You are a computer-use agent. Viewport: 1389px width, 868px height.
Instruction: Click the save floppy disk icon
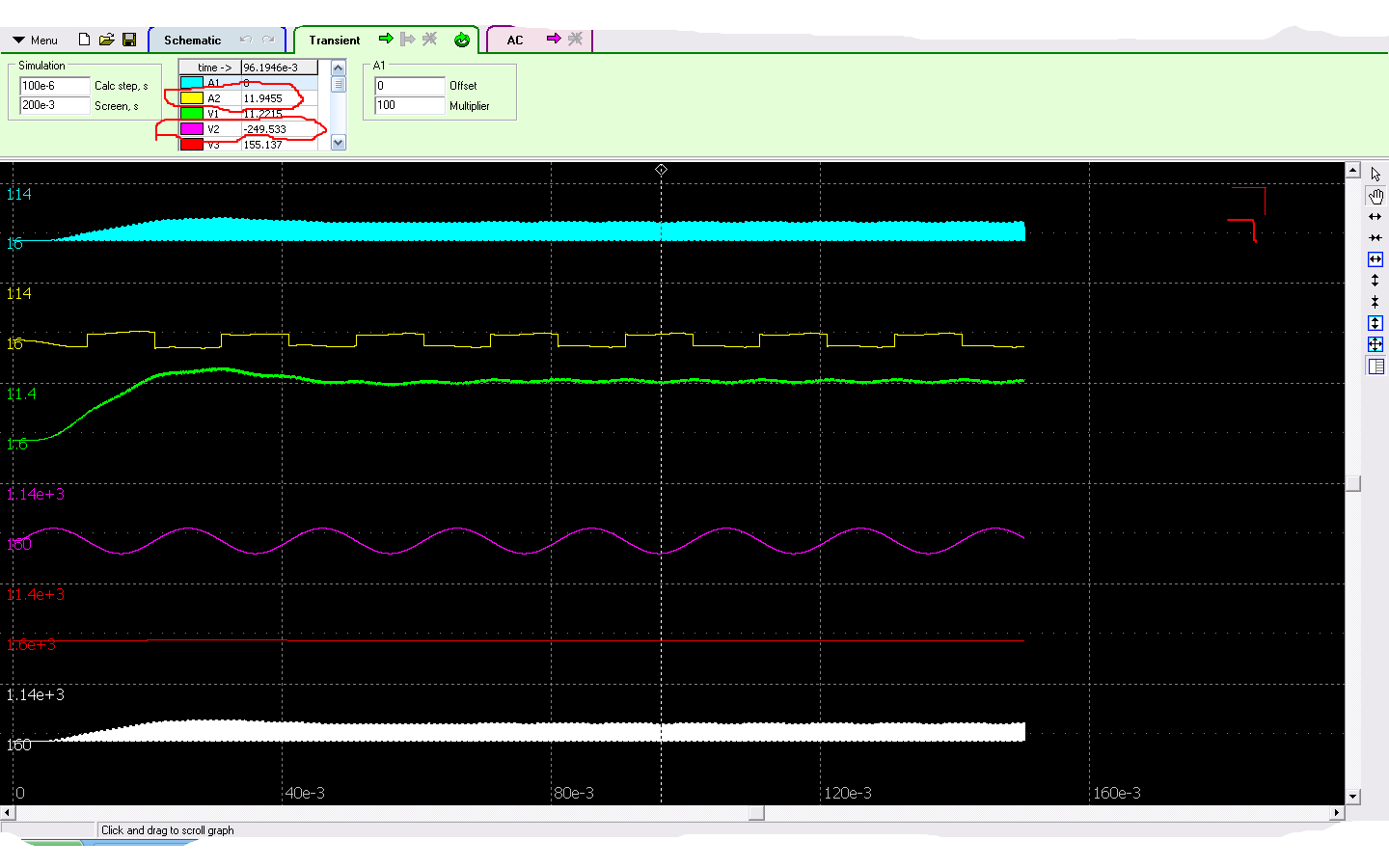pyautogui.click(x=129, y=40)
